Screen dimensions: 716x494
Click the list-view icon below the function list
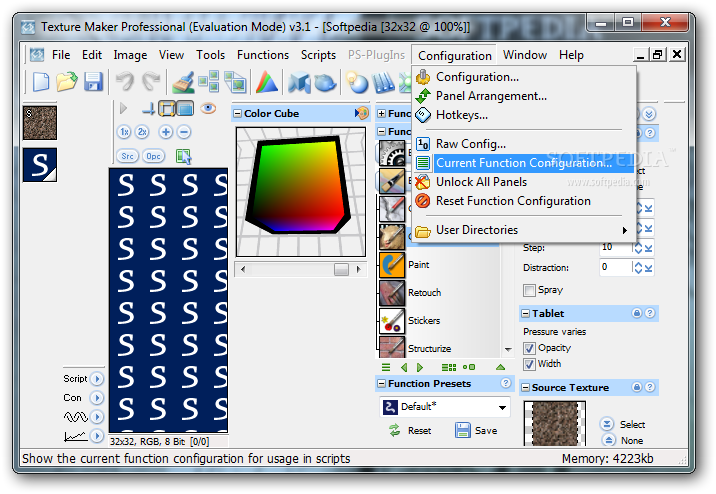(386, 367)
